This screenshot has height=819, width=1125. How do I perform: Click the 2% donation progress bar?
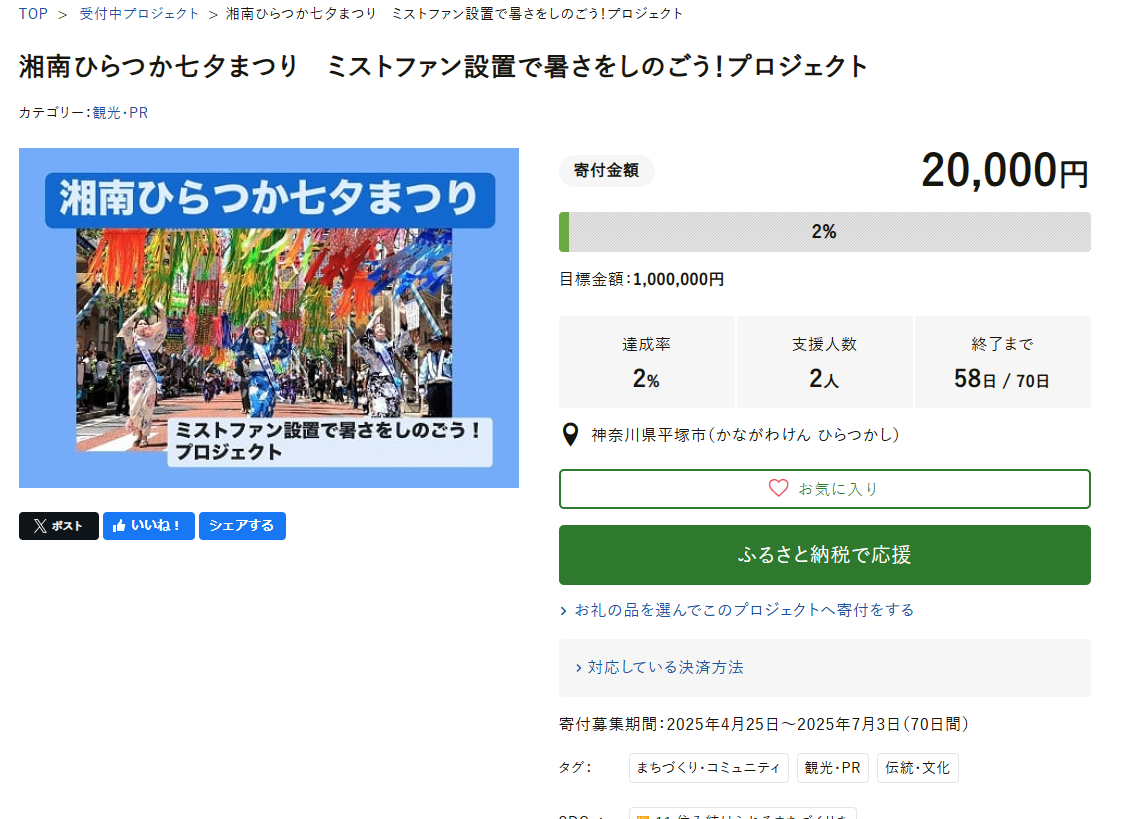(x=824, y=232)
